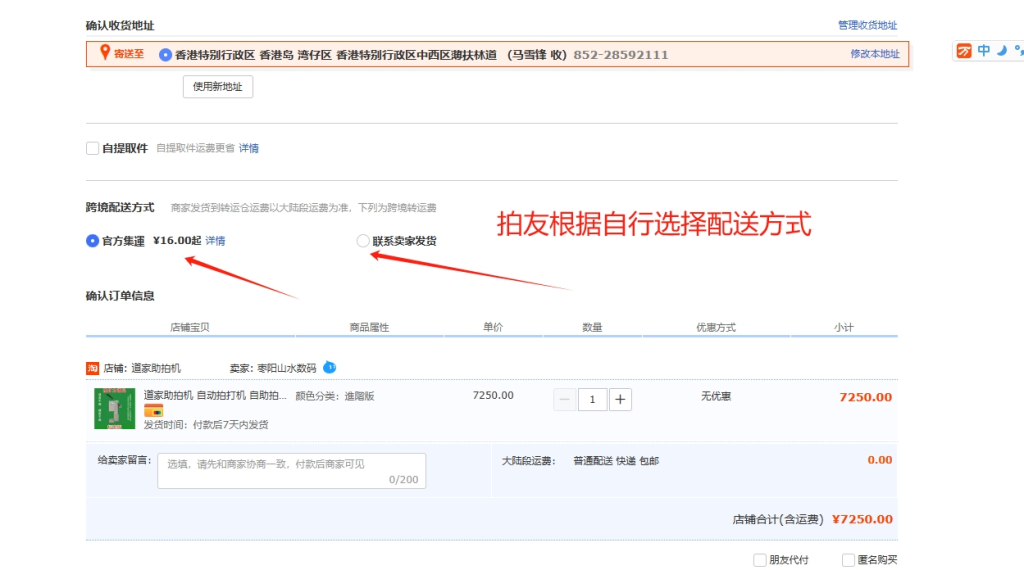1024x570 pixels.
Task: Click the credit card icon under product title
Action: point(154,411)
